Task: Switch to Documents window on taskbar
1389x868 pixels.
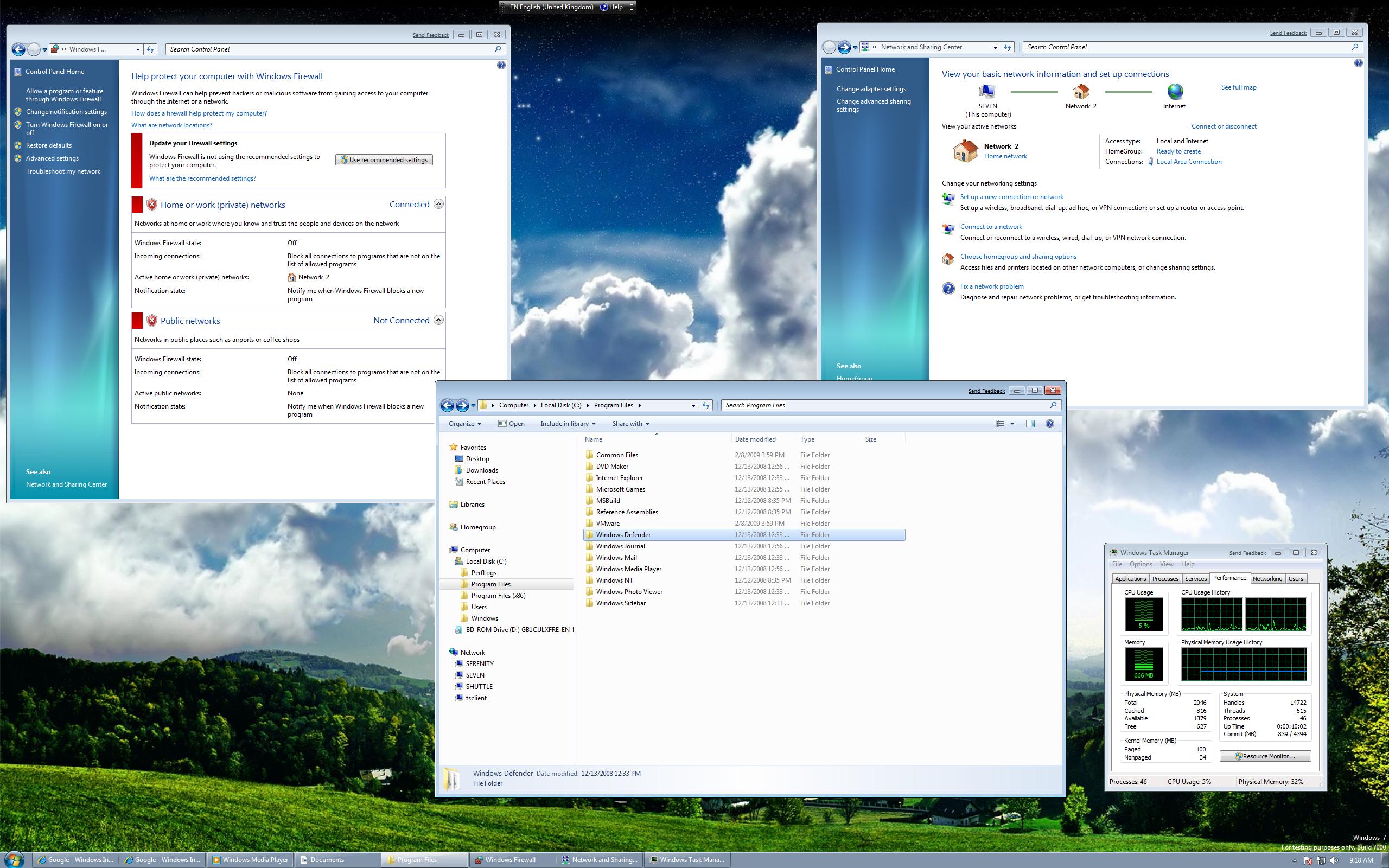Action: click(x=338, y=859)
